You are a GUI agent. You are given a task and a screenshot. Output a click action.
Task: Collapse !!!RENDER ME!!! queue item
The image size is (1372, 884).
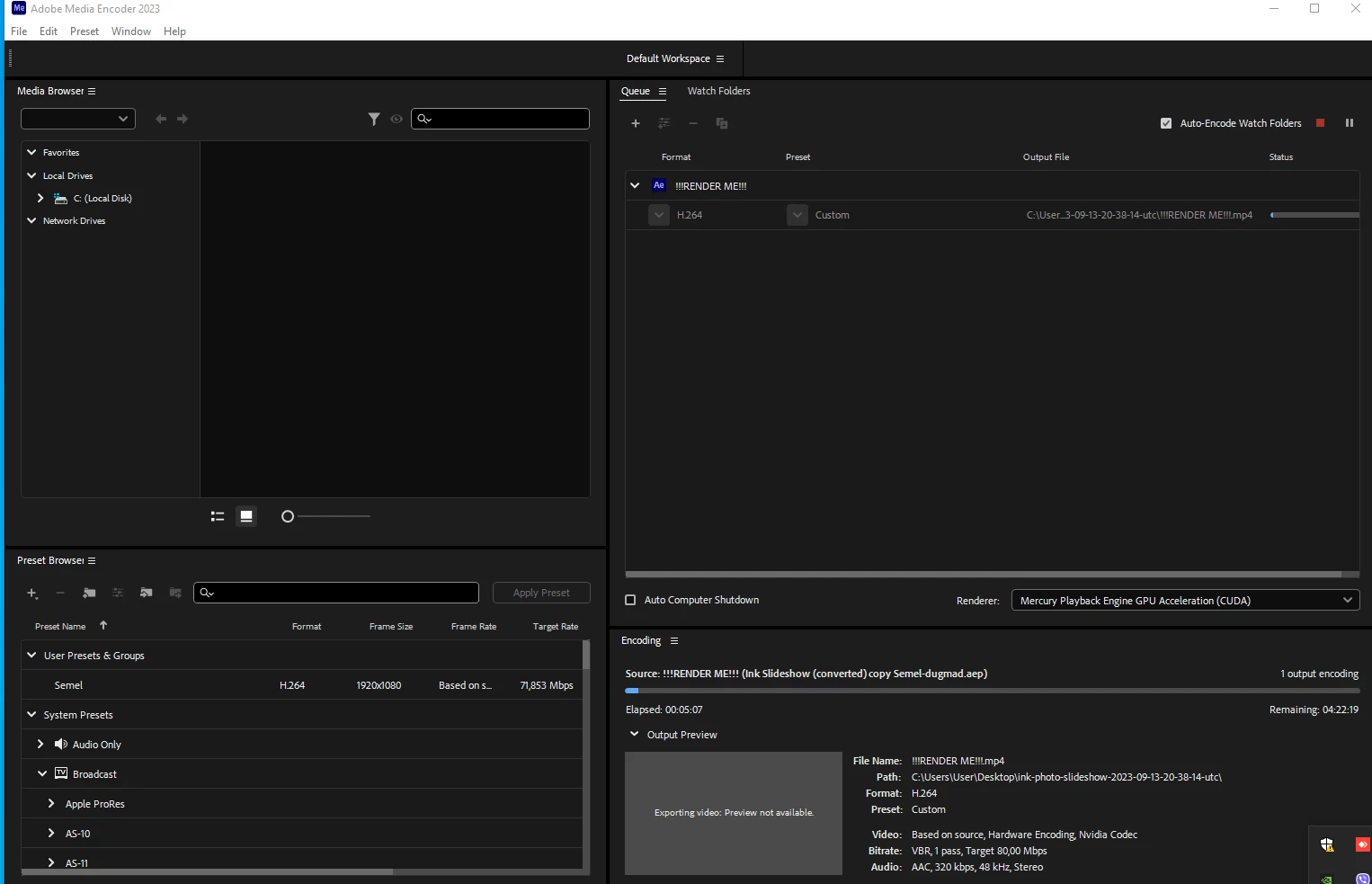tap(635, 185)
